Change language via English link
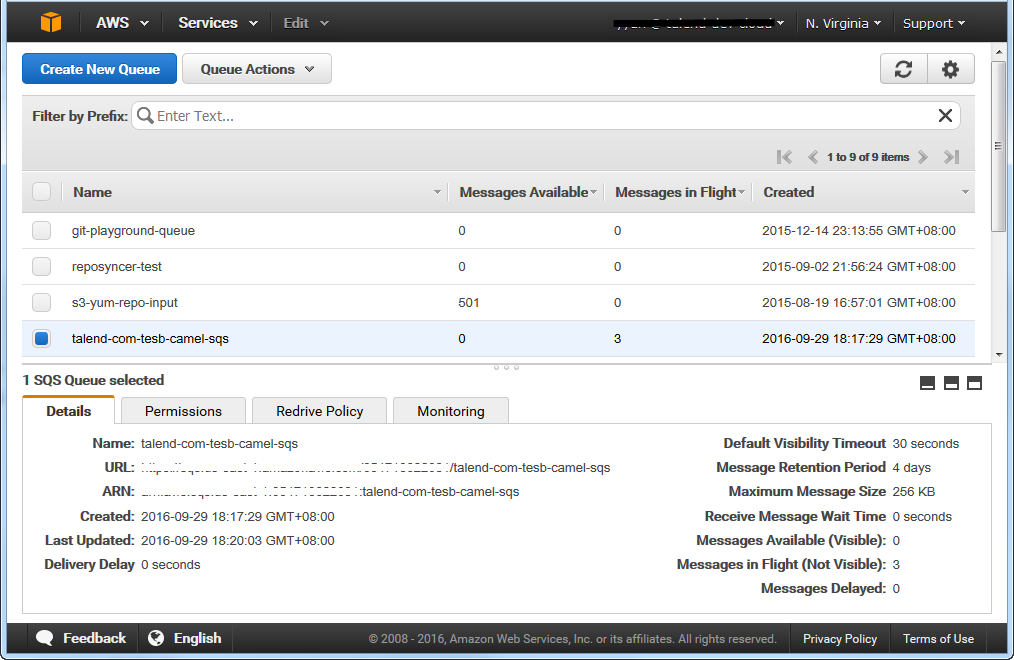1014x660 pixels. pos(197,638)
